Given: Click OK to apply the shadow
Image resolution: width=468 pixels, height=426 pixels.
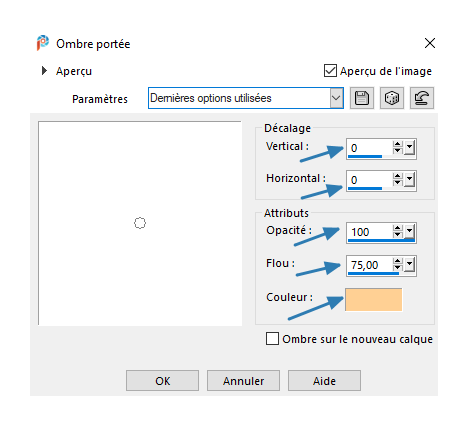Looking at the screenshot, I should point(162,380).
